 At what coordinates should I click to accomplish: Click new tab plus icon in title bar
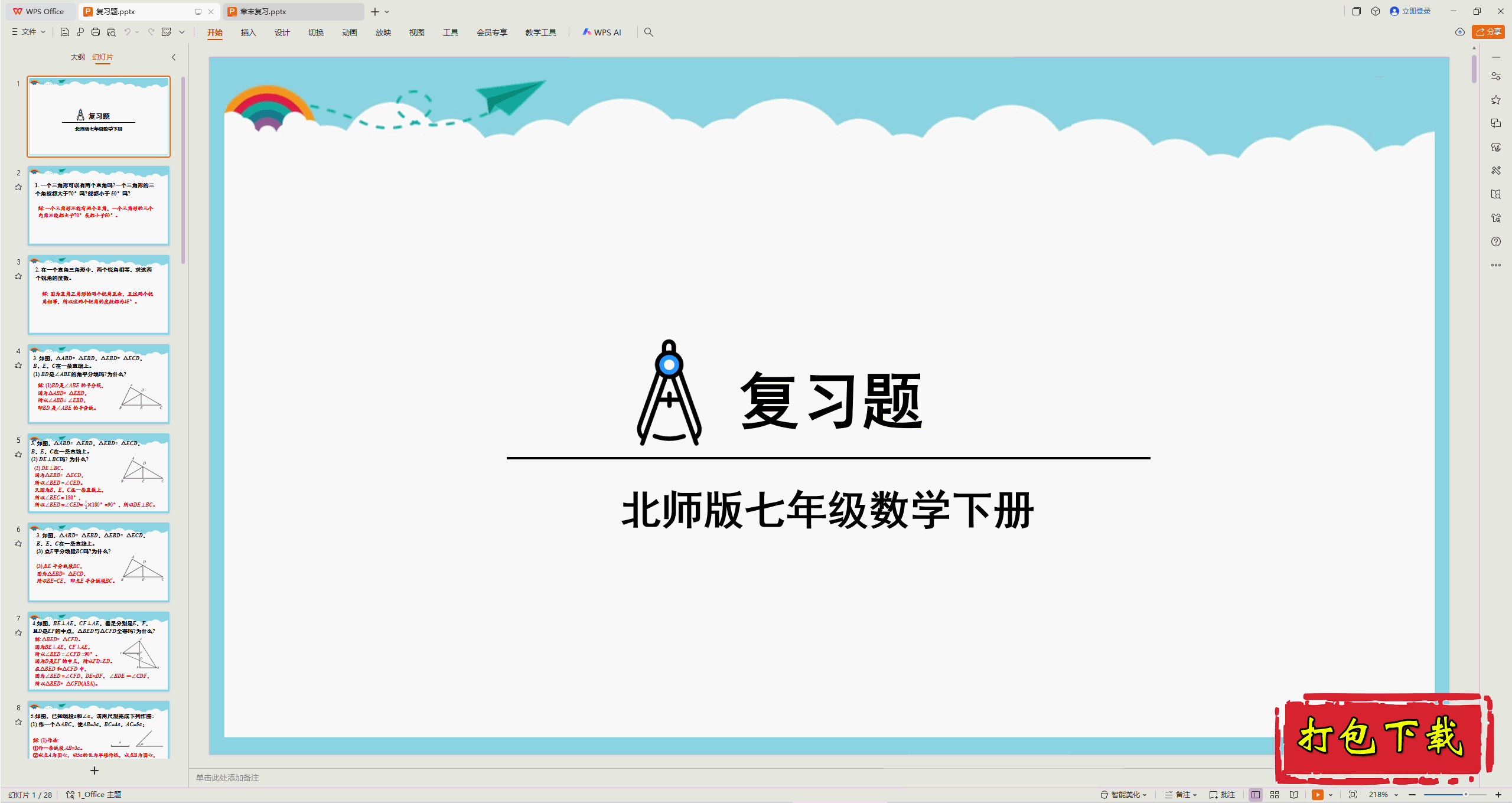click(x=374, y=12)
